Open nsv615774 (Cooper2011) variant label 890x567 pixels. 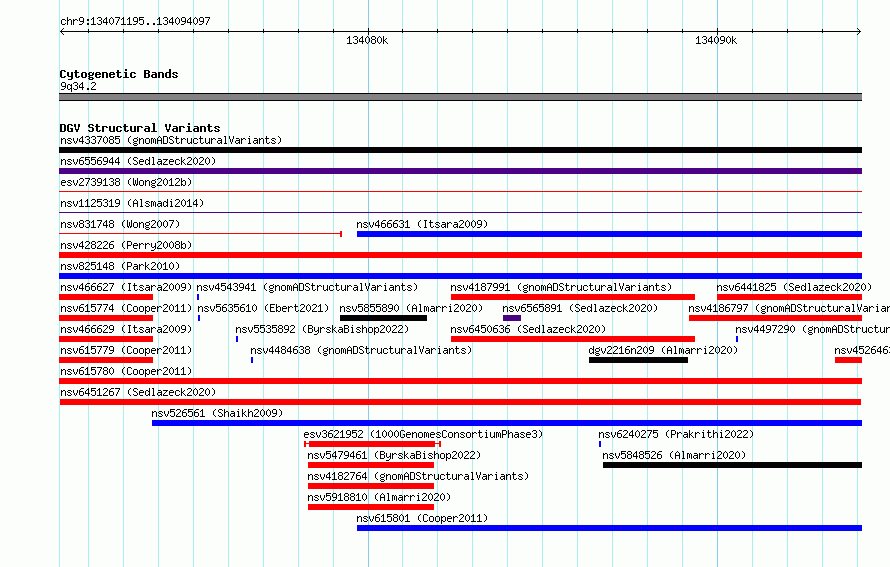click(126, 308)
